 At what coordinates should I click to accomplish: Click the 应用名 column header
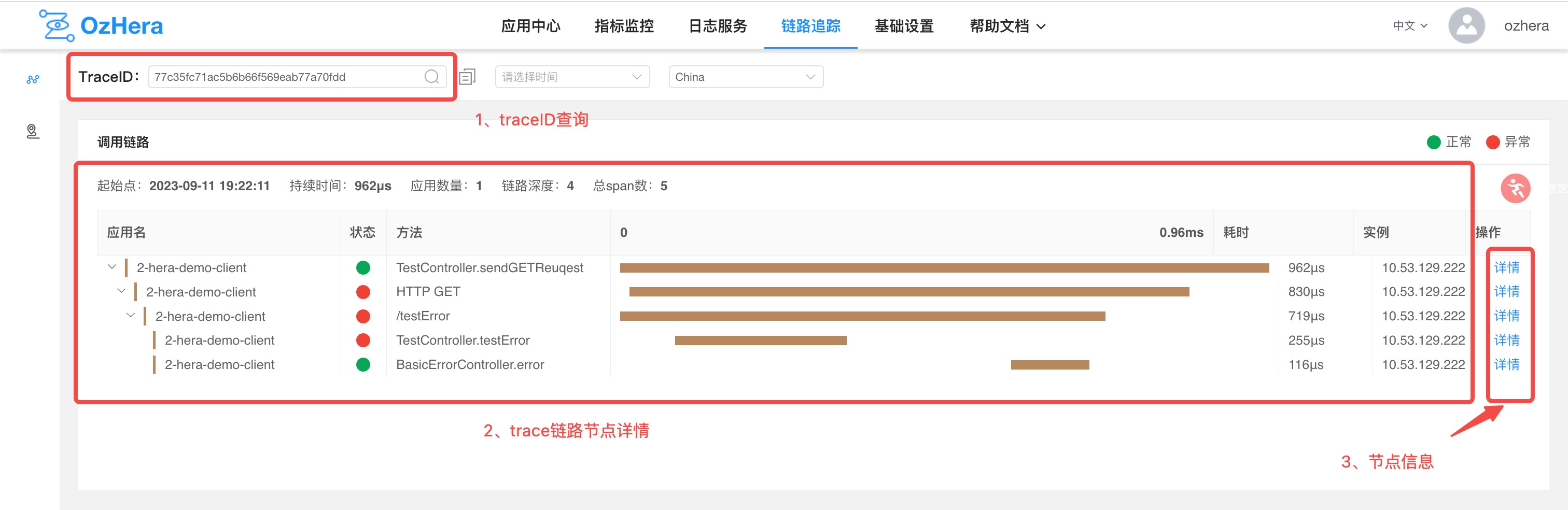click(126, 233)
